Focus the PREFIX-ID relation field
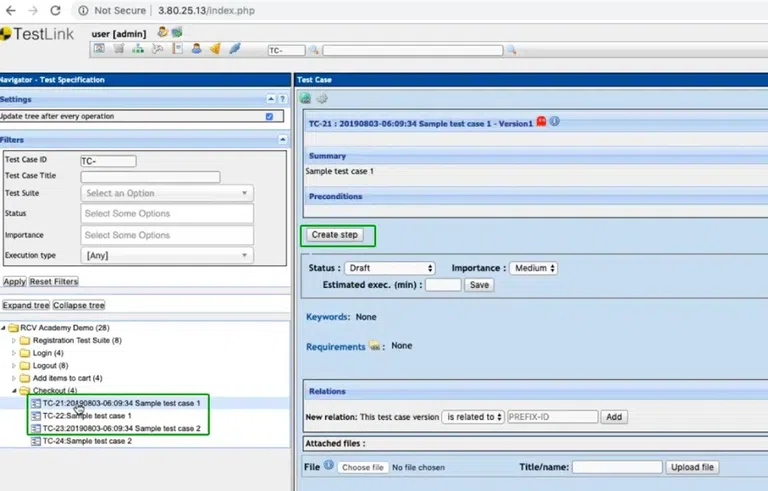768x491 pixels. click(x=553, y=417)
